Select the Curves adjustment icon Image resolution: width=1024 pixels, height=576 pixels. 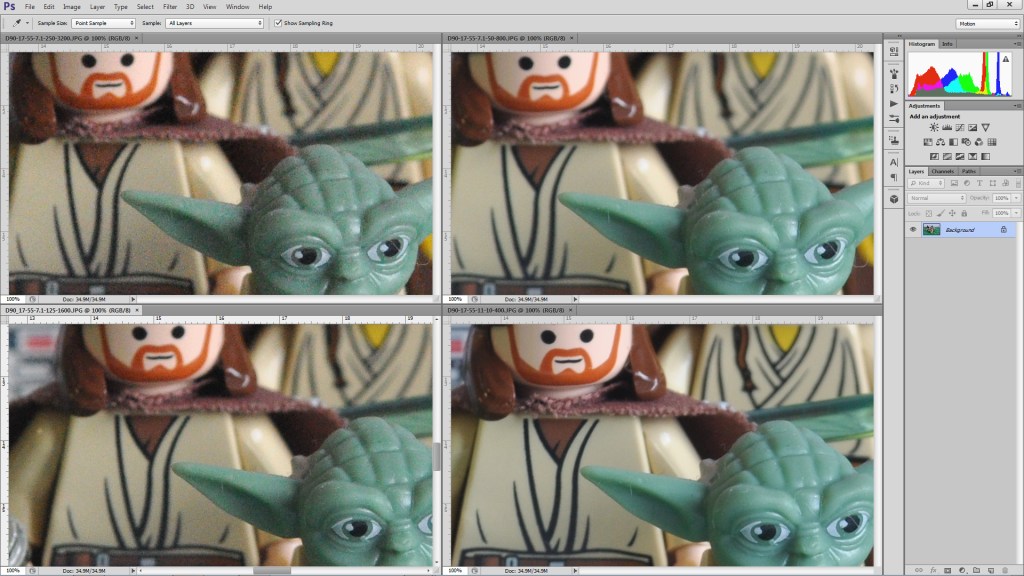[x=960, y=127]
